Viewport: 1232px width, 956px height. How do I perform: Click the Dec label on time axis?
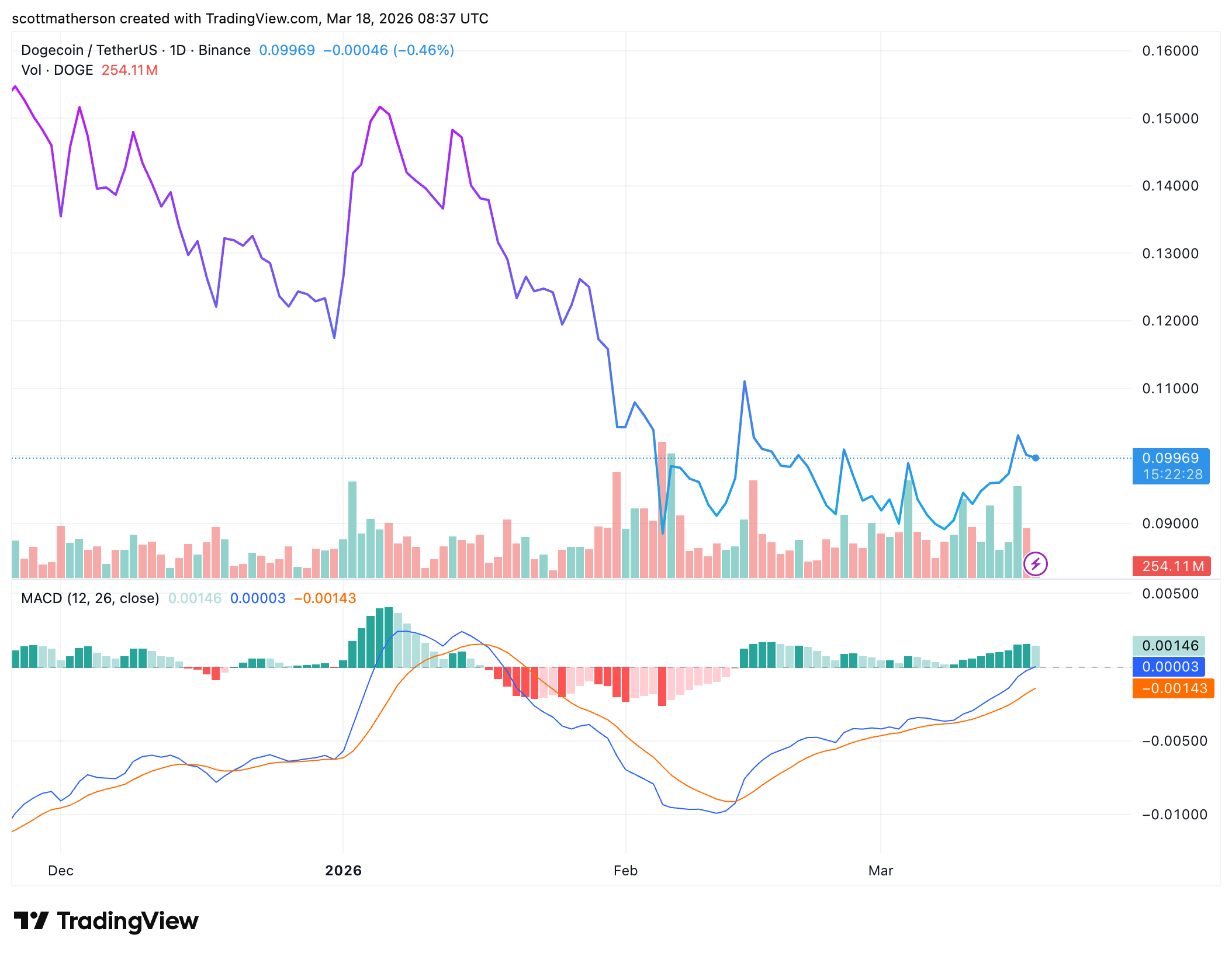[61, 871]
